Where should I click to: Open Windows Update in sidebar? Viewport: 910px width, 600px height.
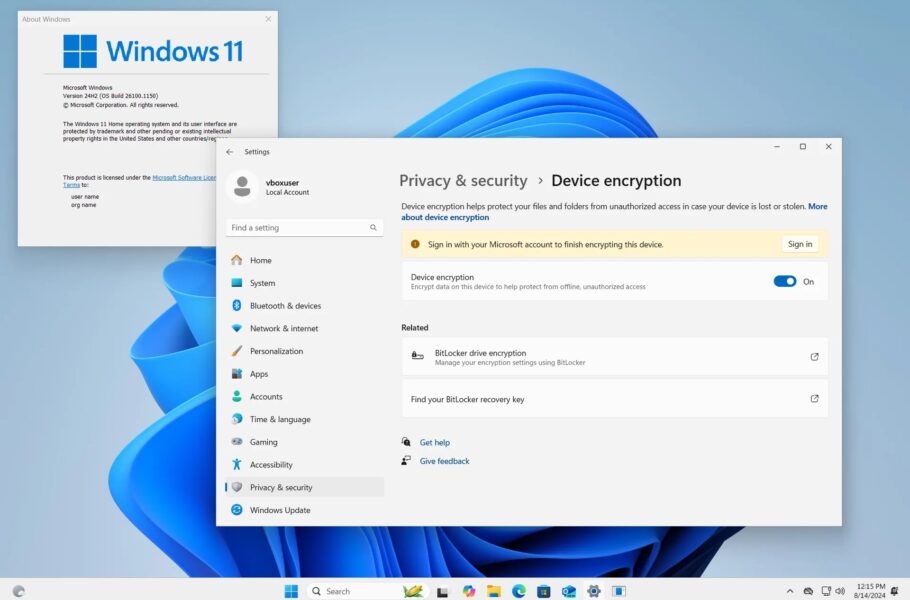click(280, 510)
